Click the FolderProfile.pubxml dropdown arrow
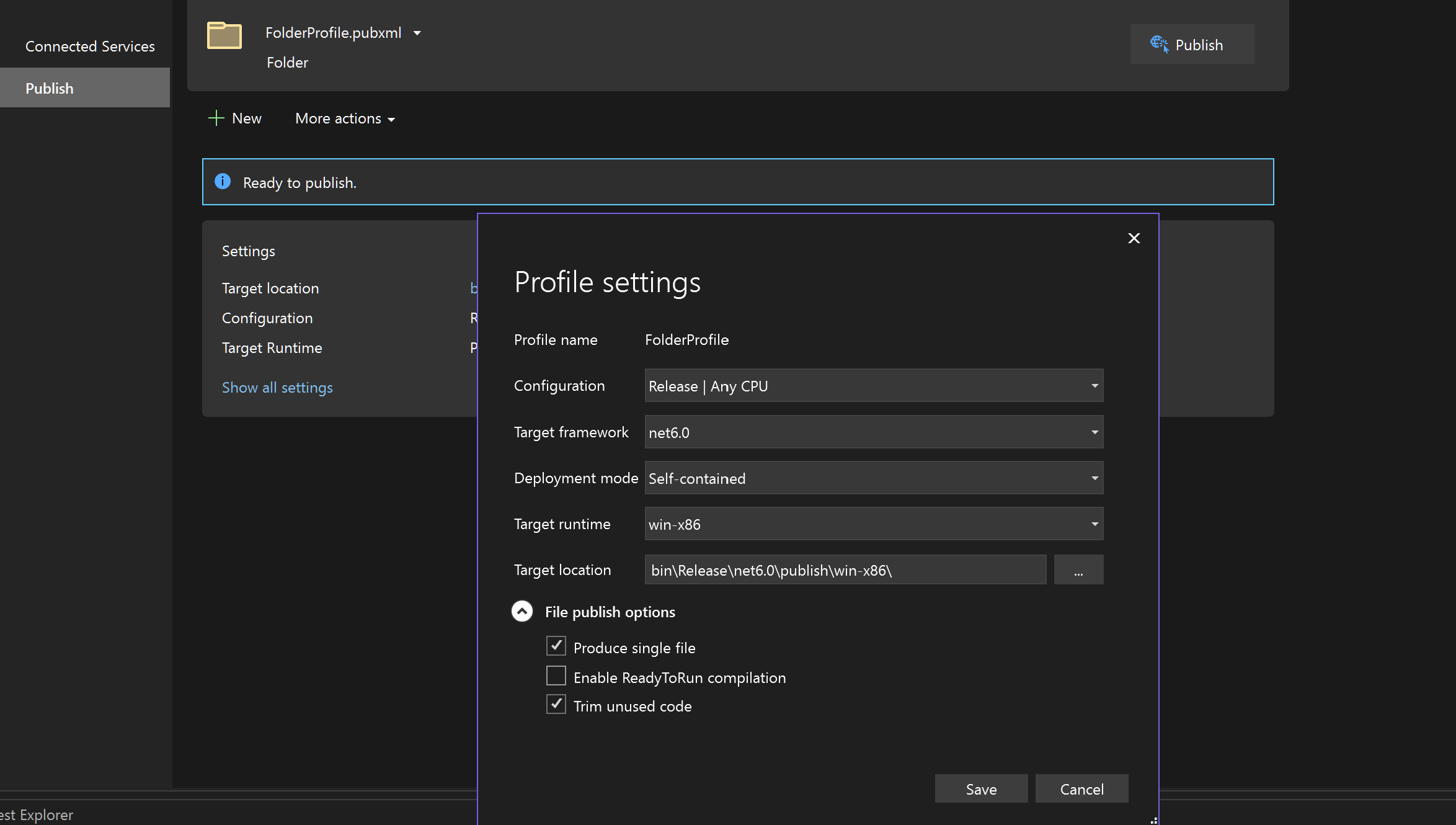Screen dimensions: 1456x825 pyautogui.click(x=418, y=32)
